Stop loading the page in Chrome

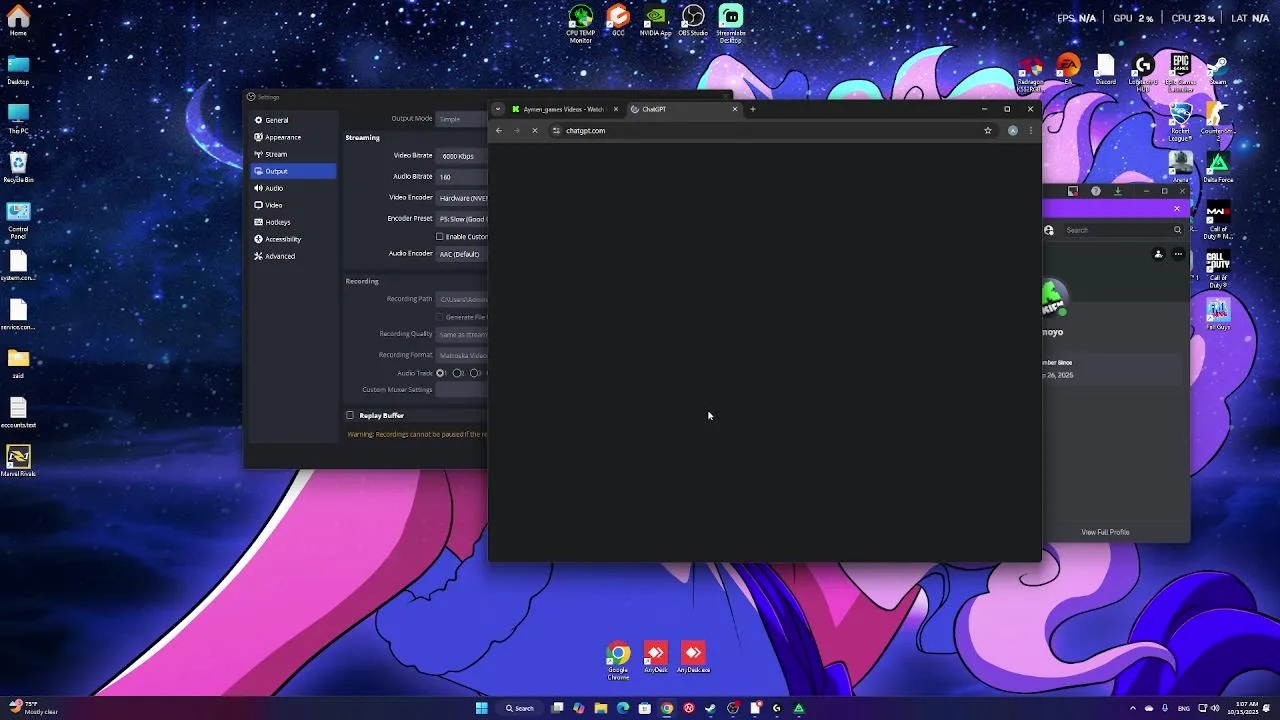535,130
